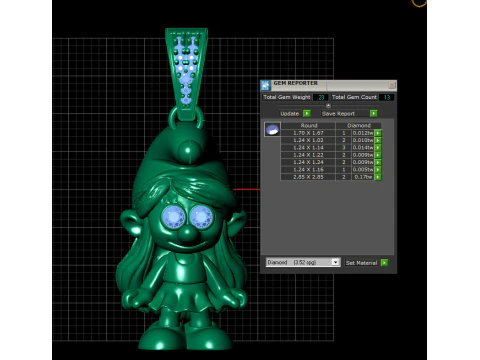Select the 1.70 X 1.67 size cell
The height and width of the screenshot is (360, 480).
308,133
